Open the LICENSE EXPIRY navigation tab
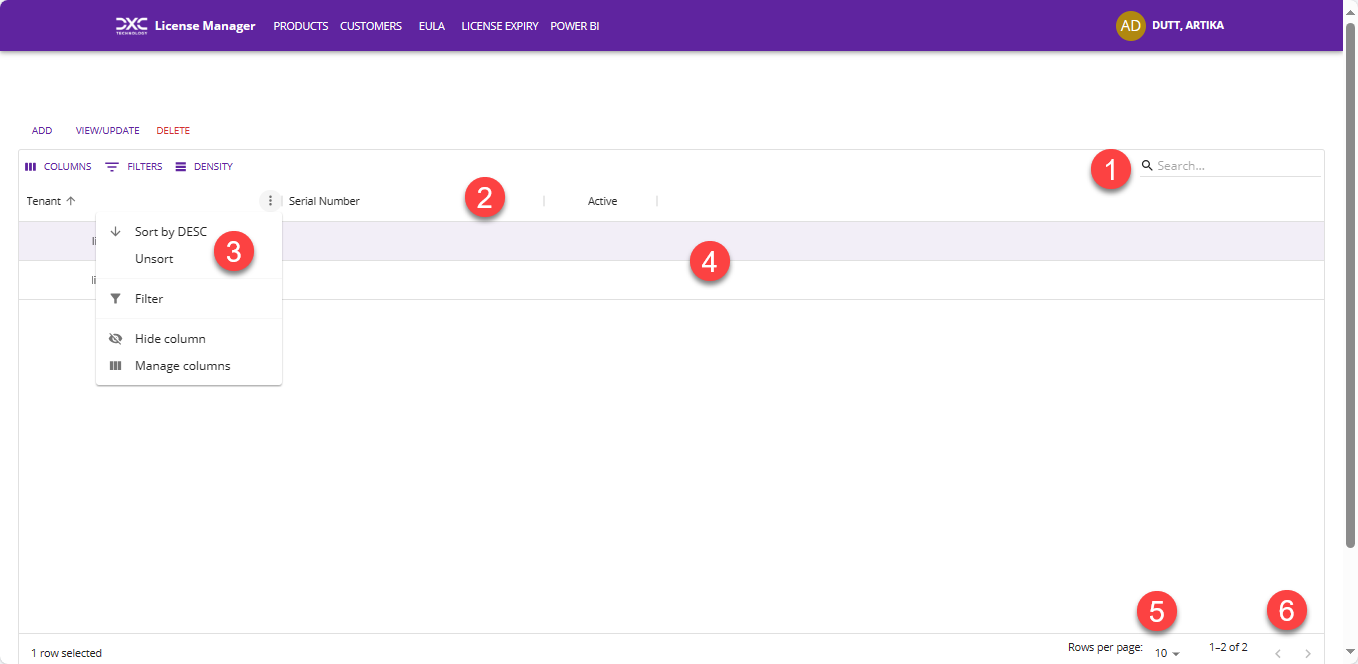This screenshot has height=664, width=1358. coord(499,26)
